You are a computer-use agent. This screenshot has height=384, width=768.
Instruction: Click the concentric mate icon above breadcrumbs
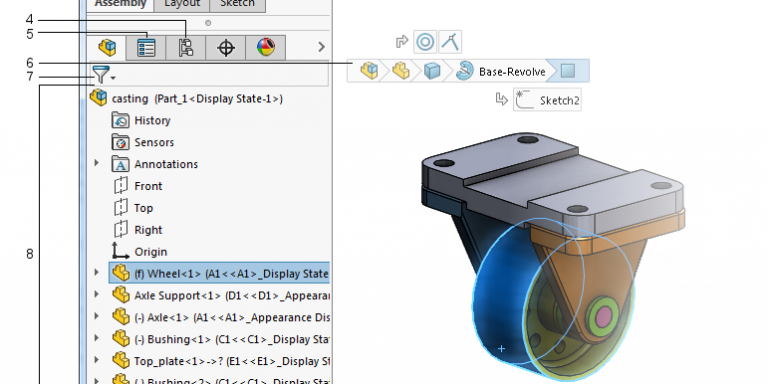pyautogui.click(x=425, y=42)
